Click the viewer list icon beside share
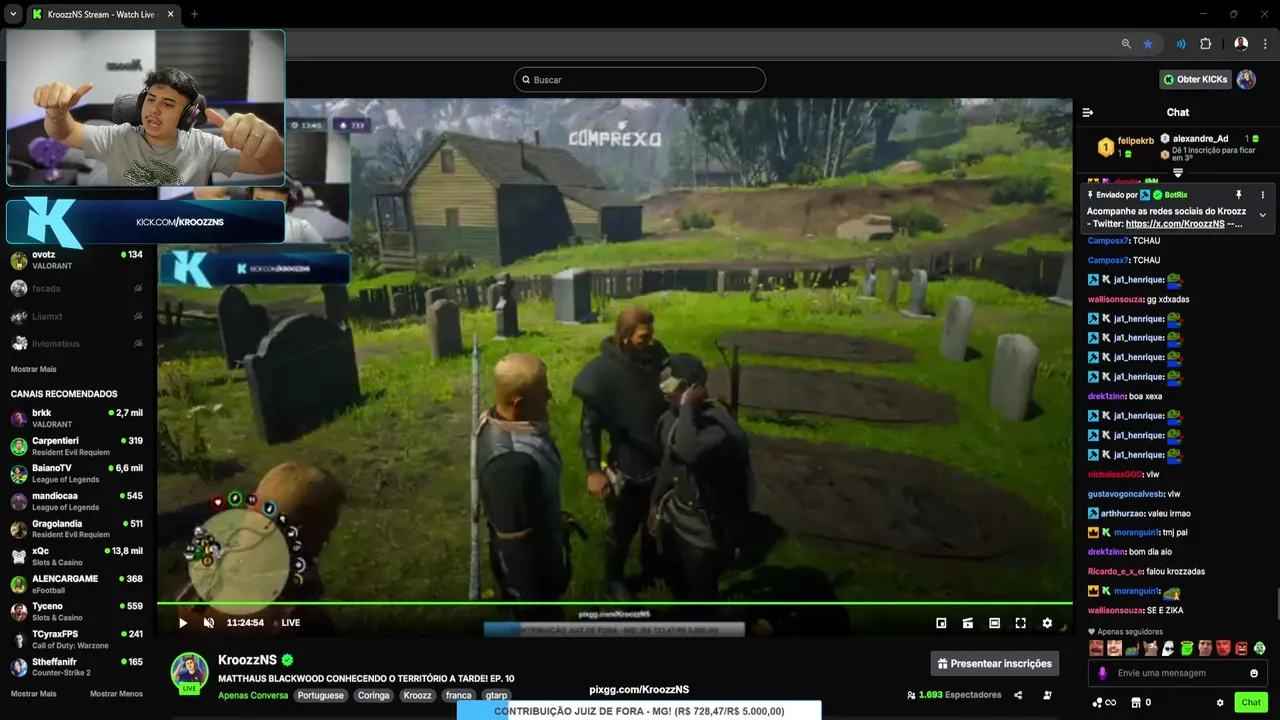The image size is (1280, 720). (1047, 695)
